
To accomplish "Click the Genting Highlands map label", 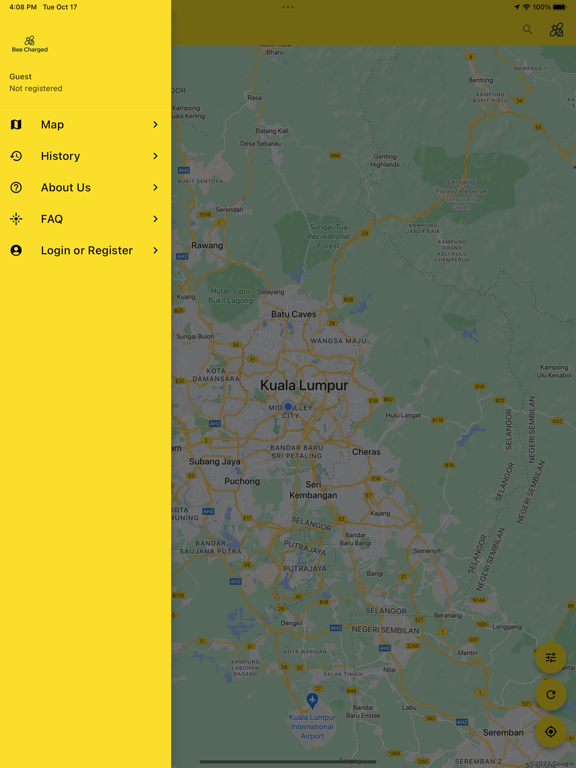I will (385, 160).
